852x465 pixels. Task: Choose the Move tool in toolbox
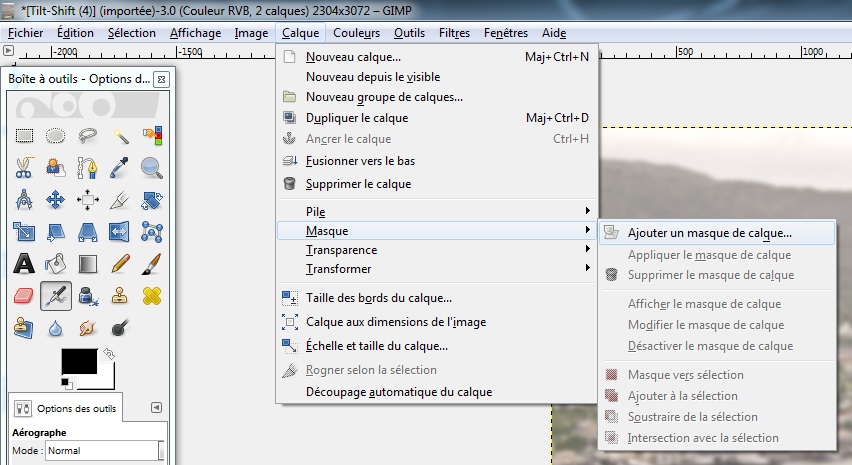point(56,200)
